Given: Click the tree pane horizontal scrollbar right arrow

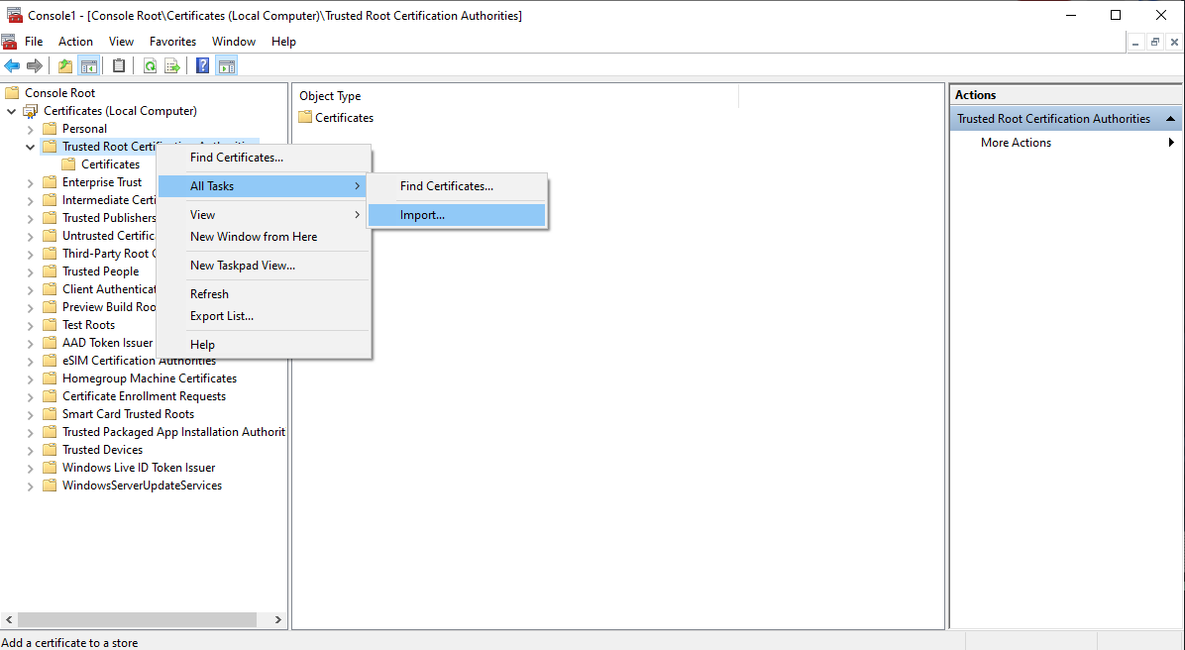Looking at the screenshot, I should coord(278,620).
